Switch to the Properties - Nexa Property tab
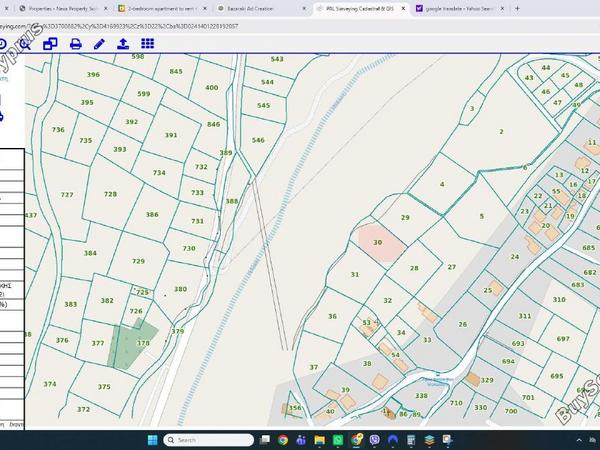The height and width of the screenshot is (450, 600). pos(63,8)
